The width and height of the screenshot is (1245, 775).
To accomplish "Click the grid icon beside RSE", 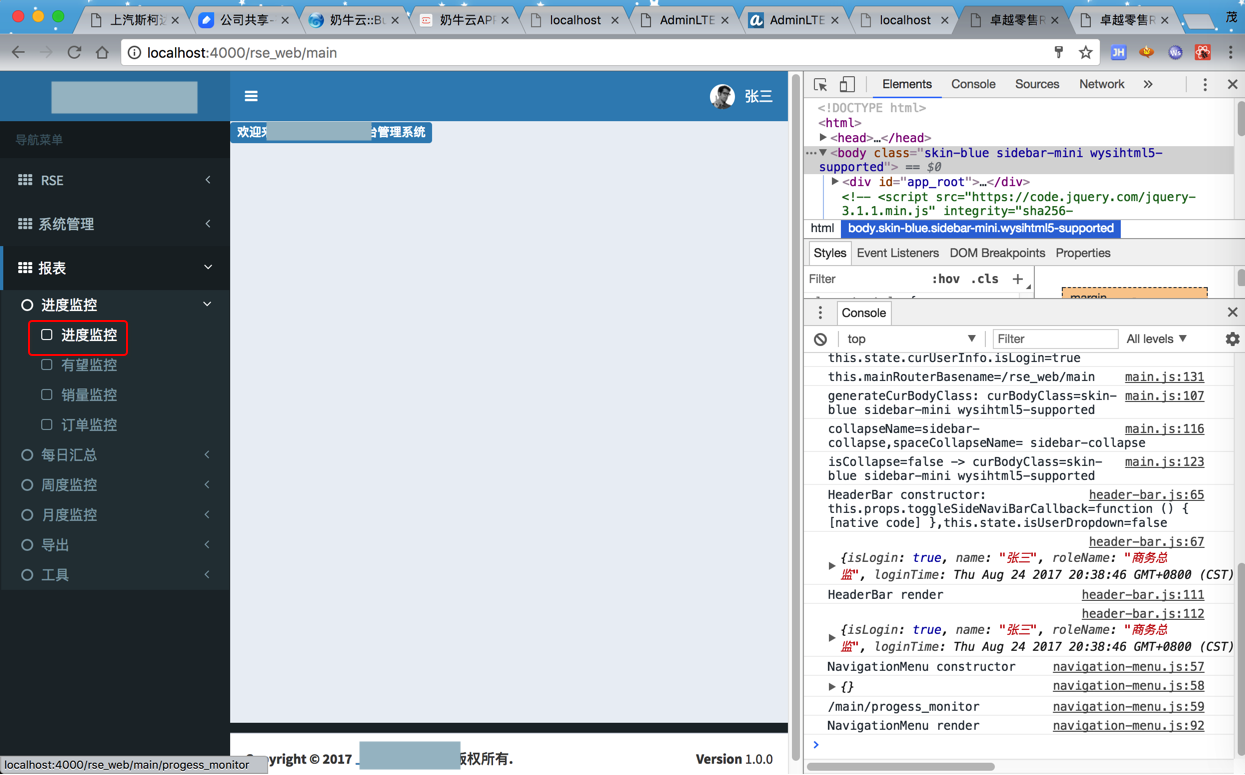I will pyautogui.click(x=25, y=180).
